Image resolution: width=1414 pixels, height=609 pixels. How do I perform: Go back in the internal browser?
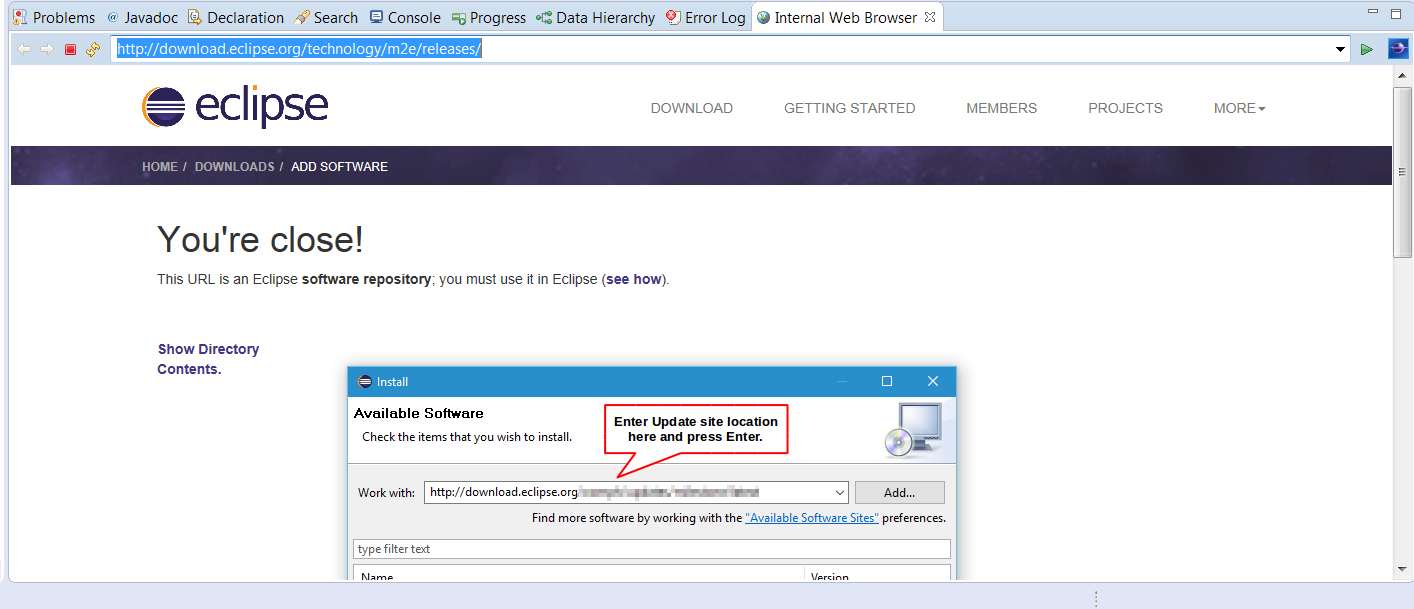pos(24,49)
